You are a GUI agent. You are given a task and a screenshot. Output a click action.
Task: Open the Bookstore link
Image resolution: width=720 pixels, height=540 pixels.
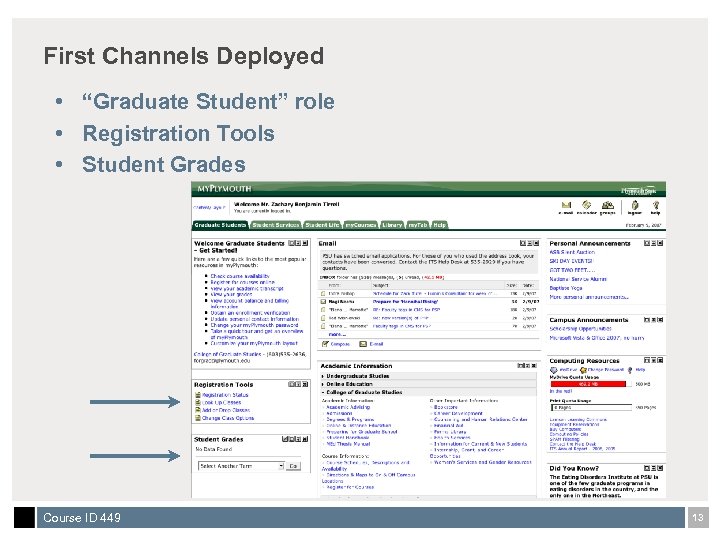coord(445,407)
